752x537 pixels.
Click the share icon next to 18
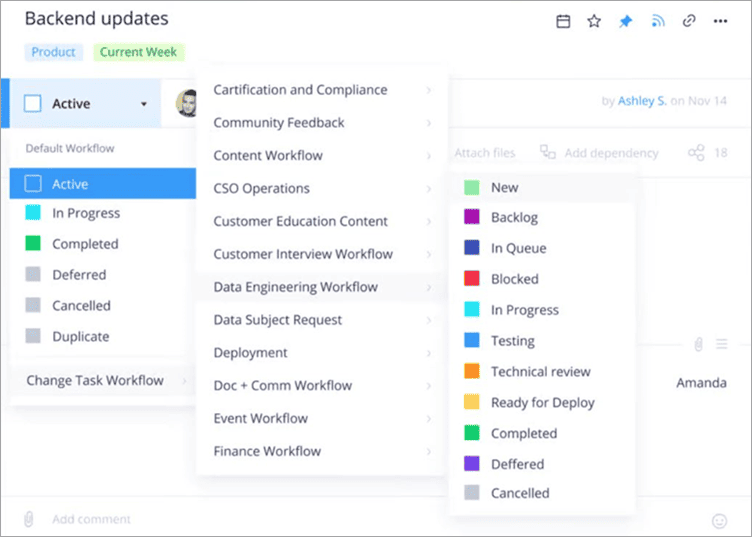click(x=696, y=153)
